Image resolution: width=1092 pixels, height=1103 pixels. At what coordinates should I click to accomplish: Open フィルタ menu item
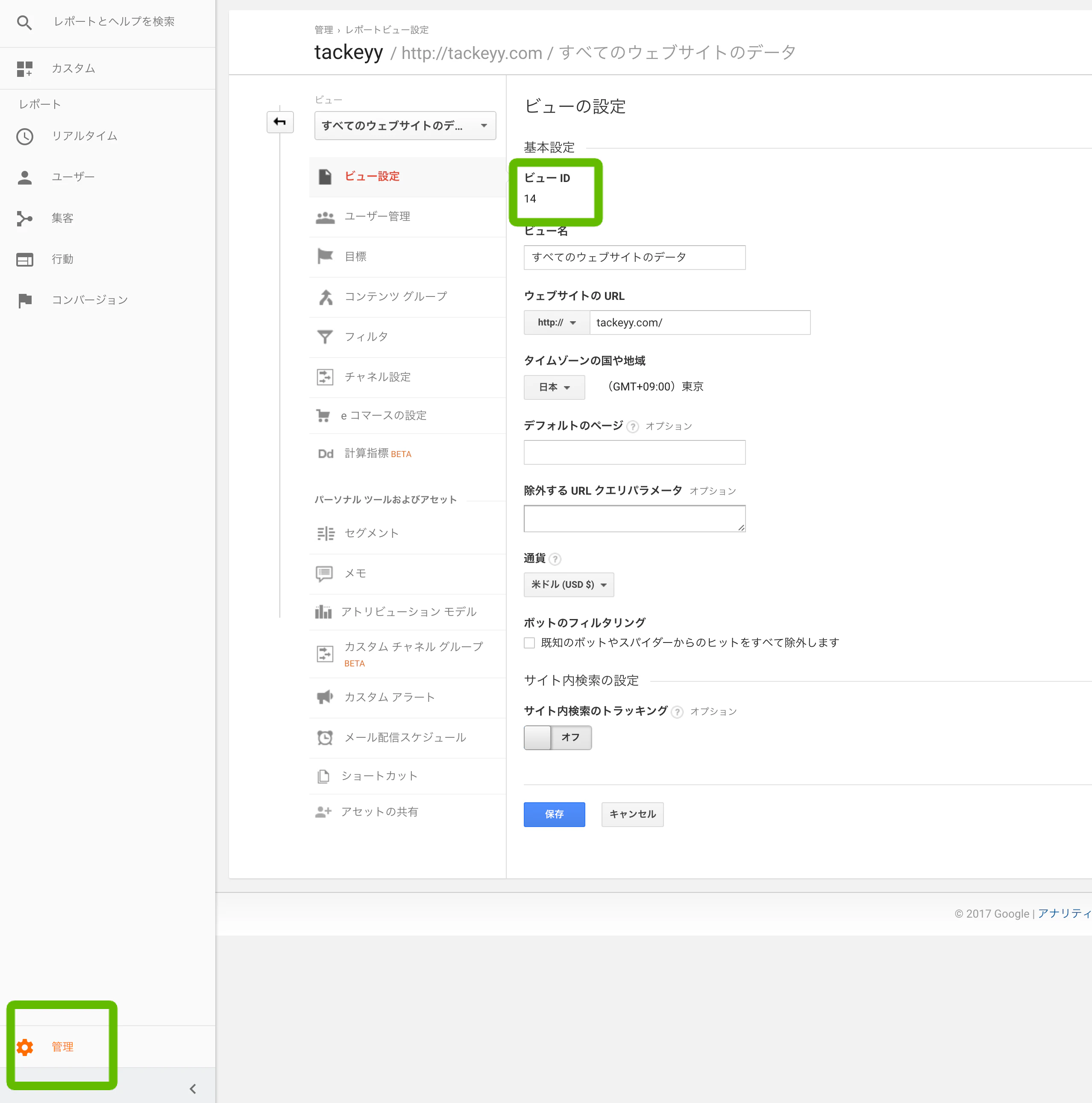coord(407,337)
